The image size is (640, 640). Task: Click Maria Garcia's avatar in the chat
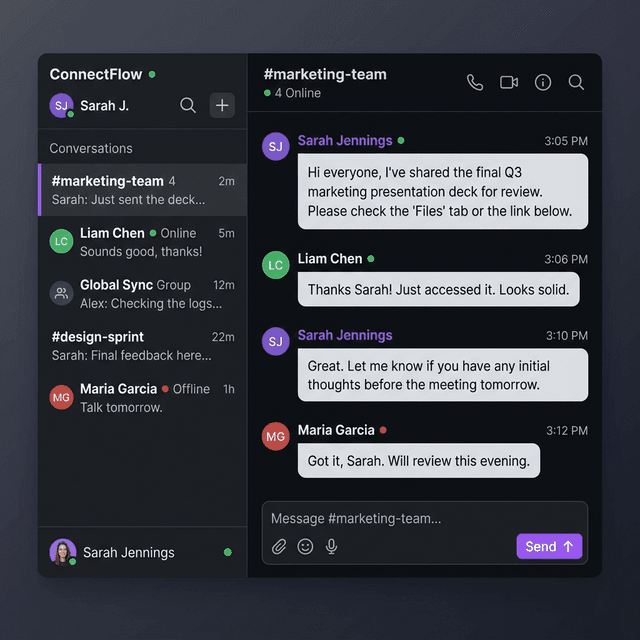(x=276, y=436)
